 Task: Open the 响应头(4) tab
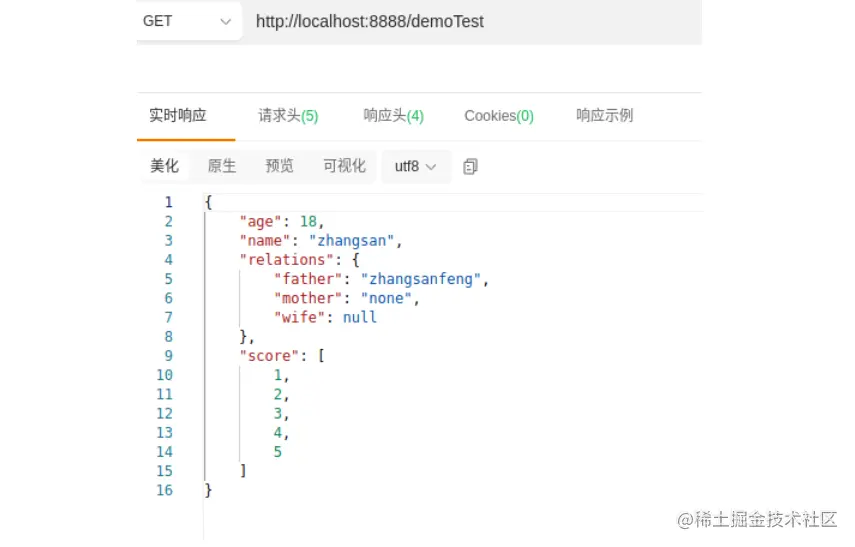[x=393, y=116]
